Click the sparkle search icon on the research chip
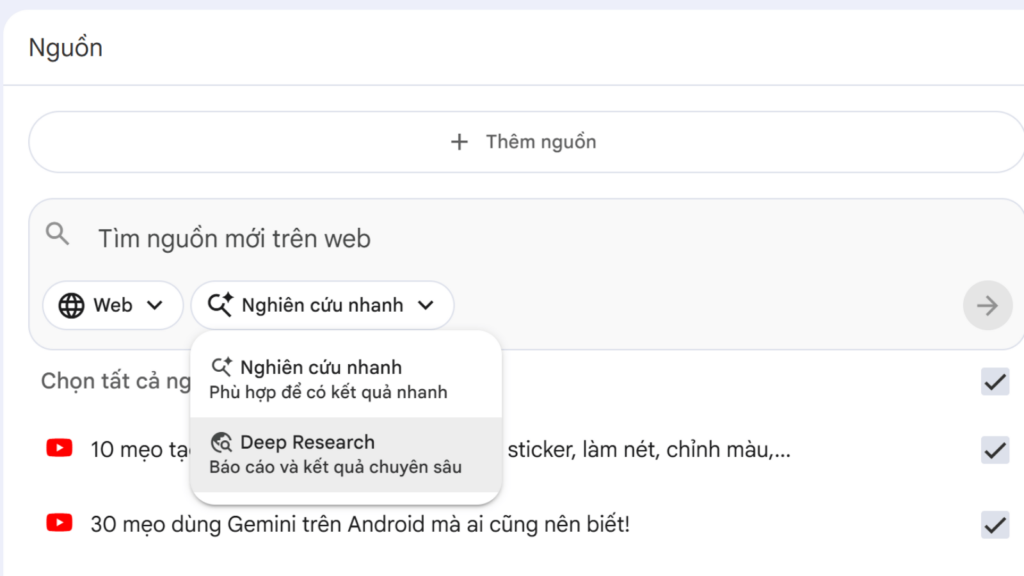Viewport: 1024px width, 576px height. 221,305
